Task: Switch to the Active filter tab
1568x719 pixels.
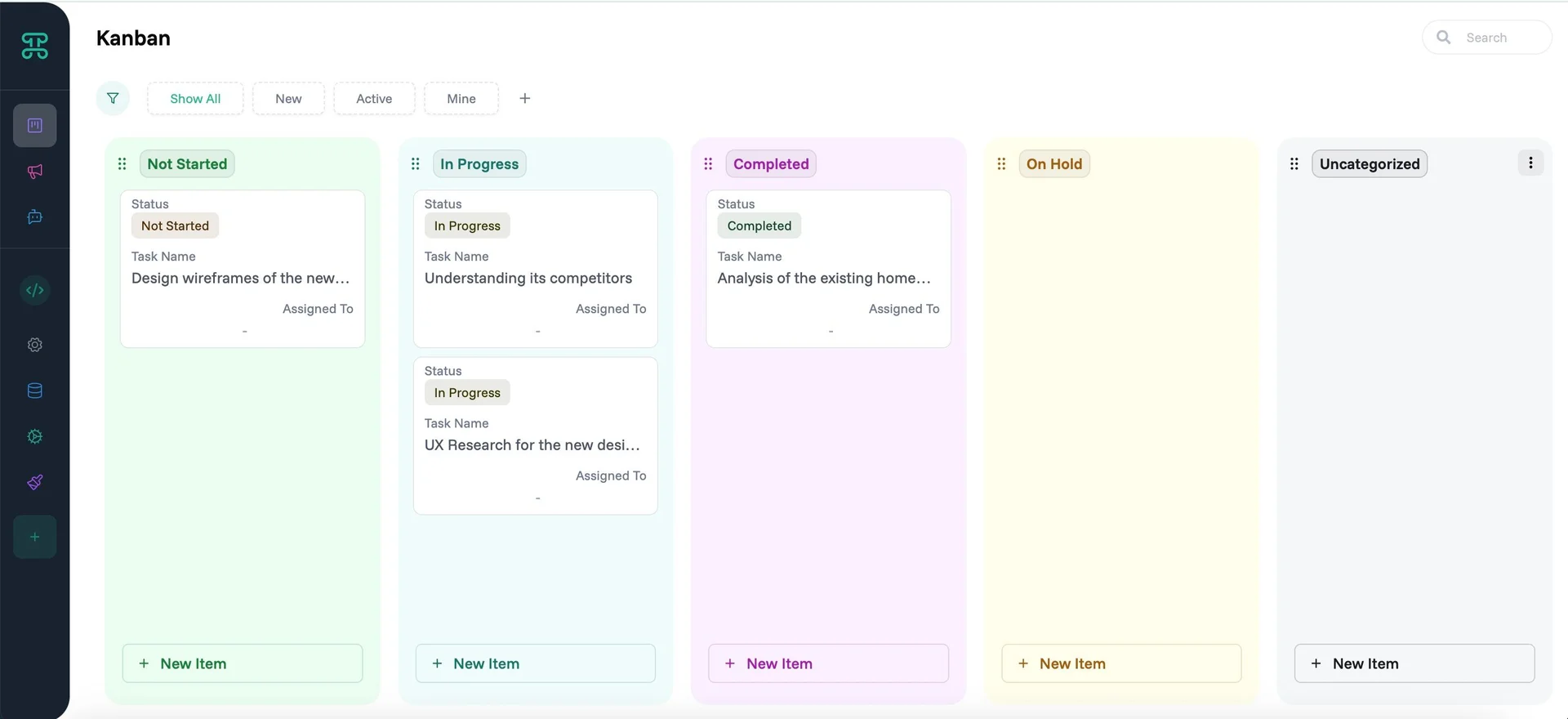Action: point(374,99)
